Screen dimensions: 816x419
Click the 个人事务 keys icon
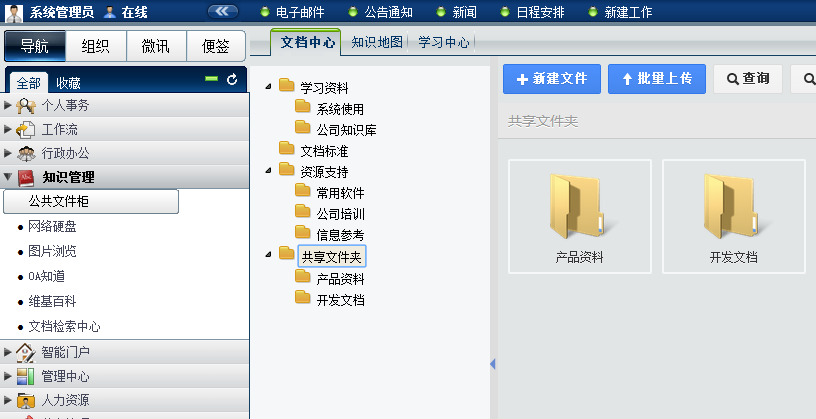click(26, 106)
